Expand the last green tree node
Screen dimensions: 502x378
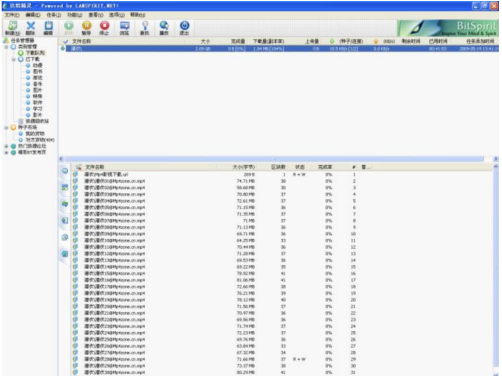tap(6, 152)
